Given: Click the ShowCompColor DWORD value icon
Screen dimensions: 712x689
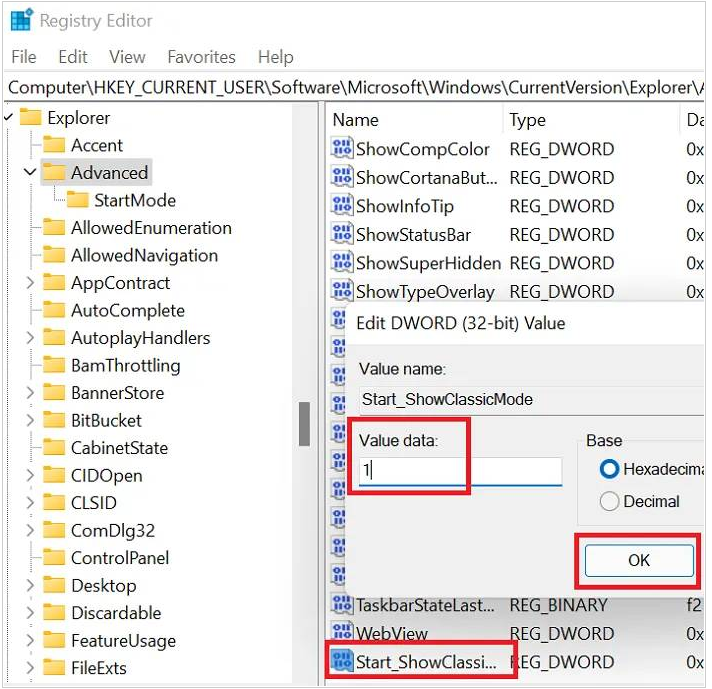Looking at the screenshot, I should (342, 150).
